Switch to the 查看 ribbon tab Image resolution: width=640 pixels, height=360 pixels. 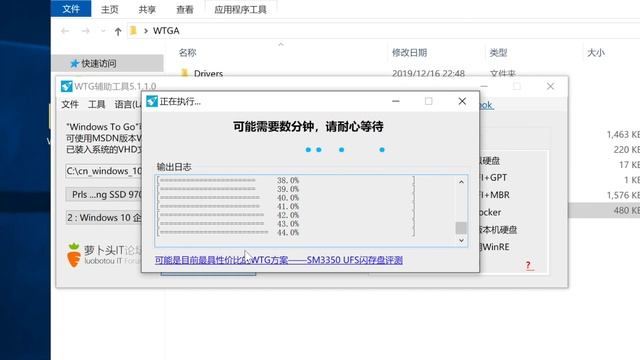184,9
